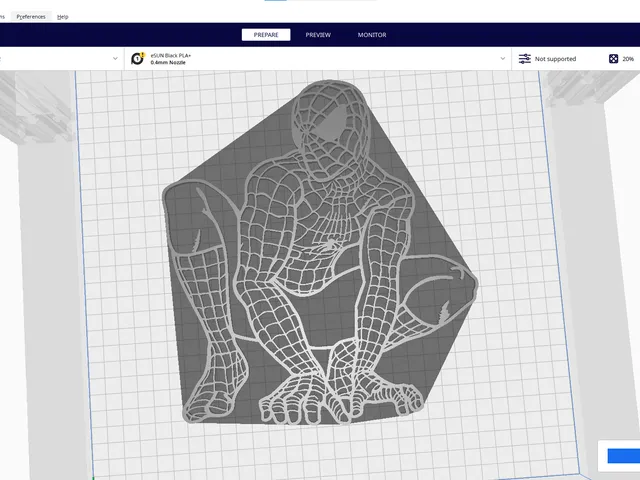640x480 pixels.
Task: Click the blue Slice button
Action: pyautogui.click(x=624, y=456)
